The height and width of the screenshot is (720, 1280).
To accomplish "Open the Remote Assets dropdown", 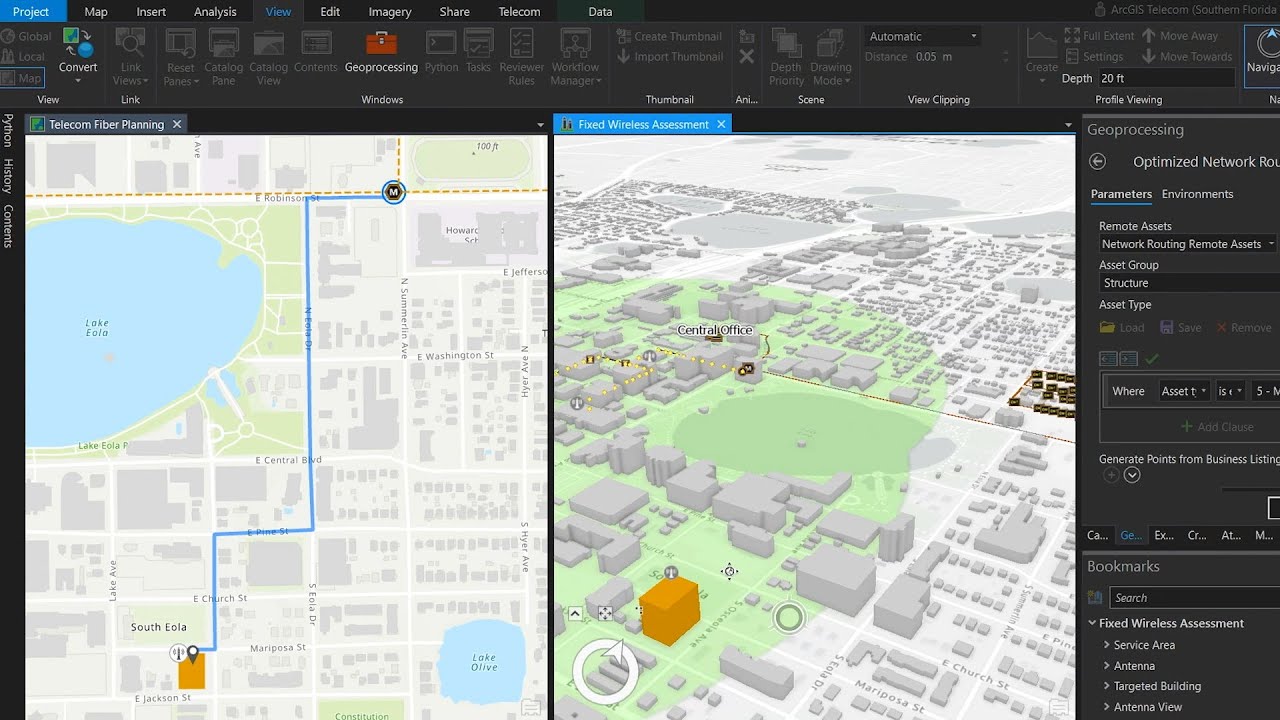I will (1188, 244).
